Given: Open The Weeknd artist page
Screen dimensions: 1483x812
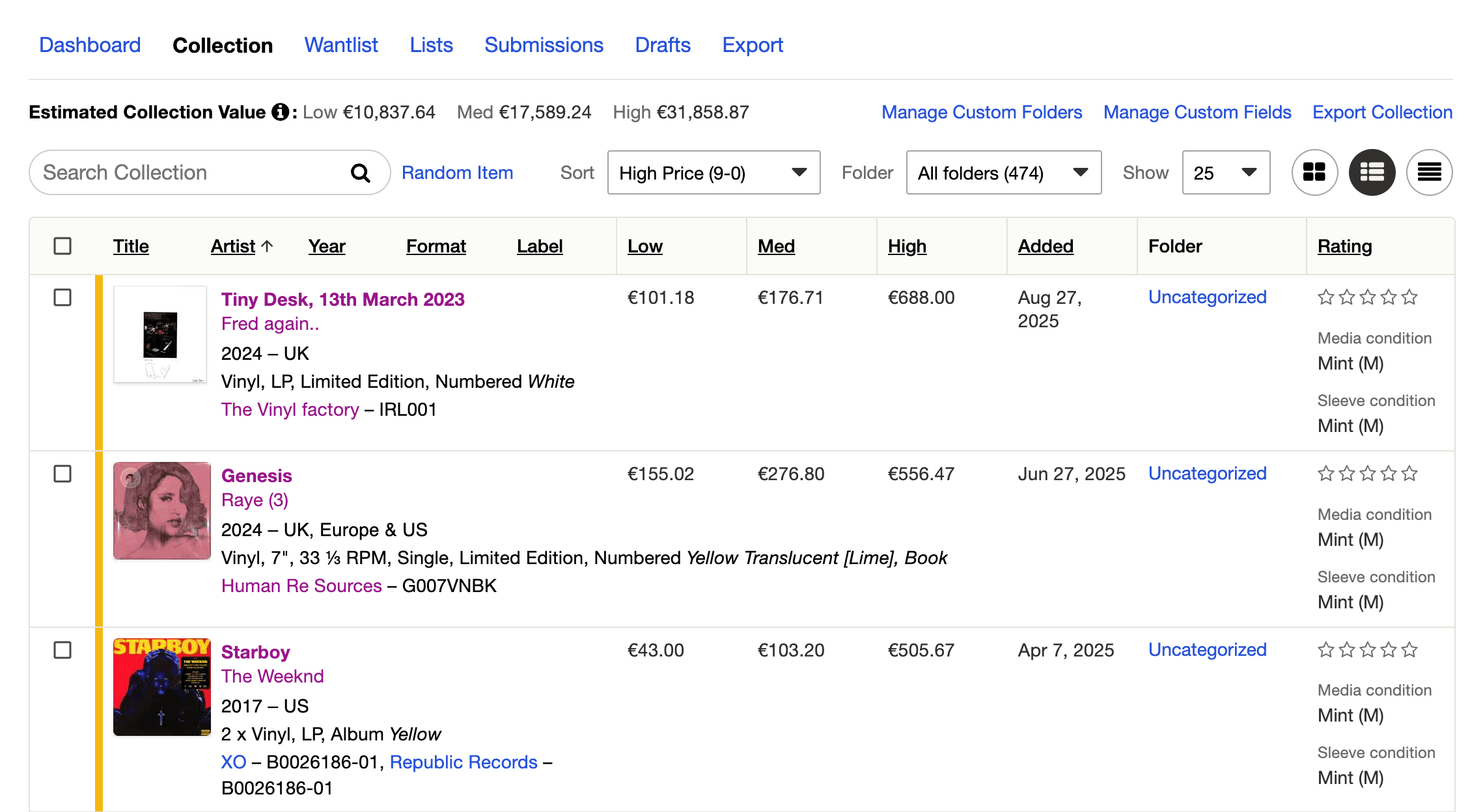Looking at the screenshot, I should pyautogui.click(x=272, y=676).
